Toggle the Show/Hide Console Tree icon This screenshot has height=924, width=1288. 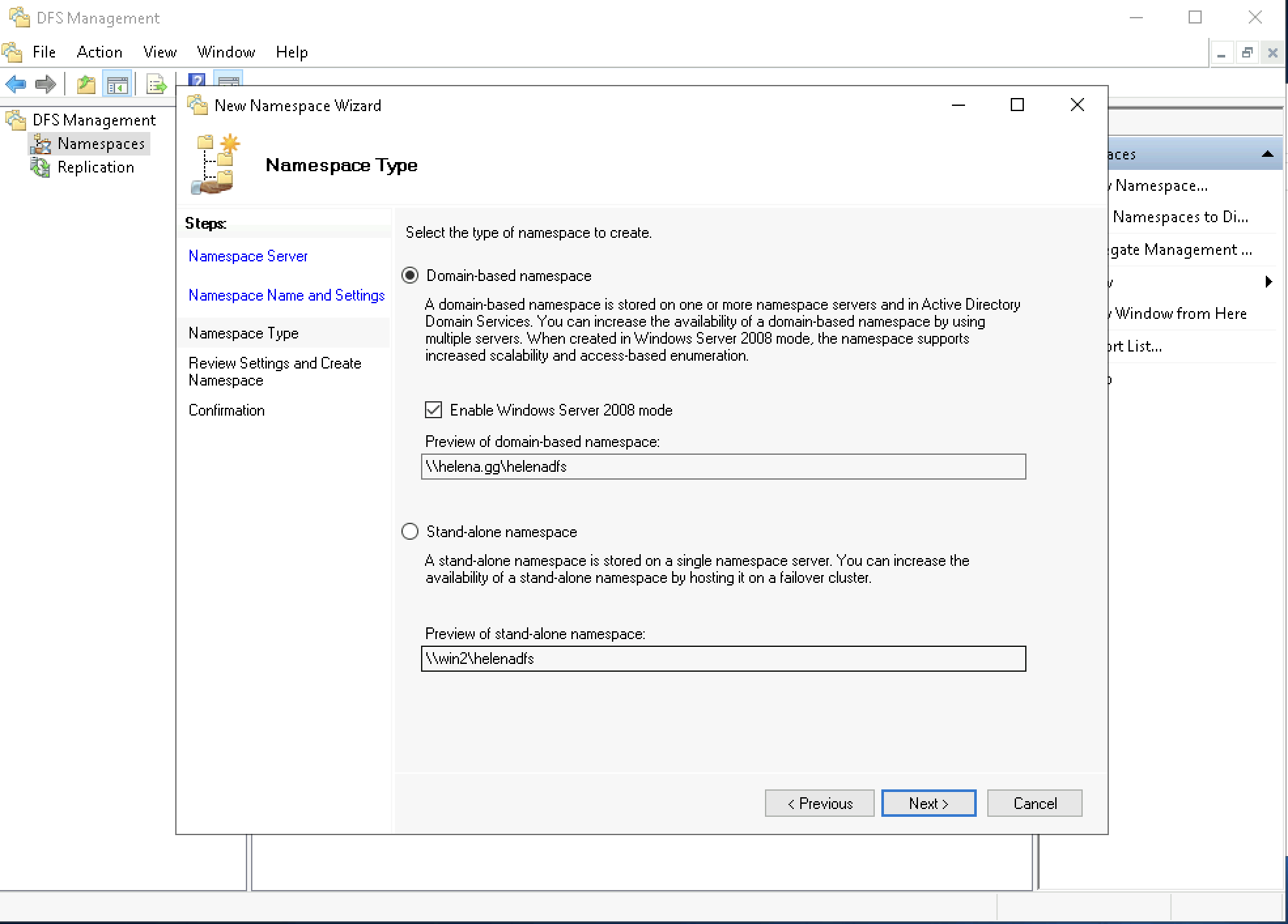tap(118, 84)
